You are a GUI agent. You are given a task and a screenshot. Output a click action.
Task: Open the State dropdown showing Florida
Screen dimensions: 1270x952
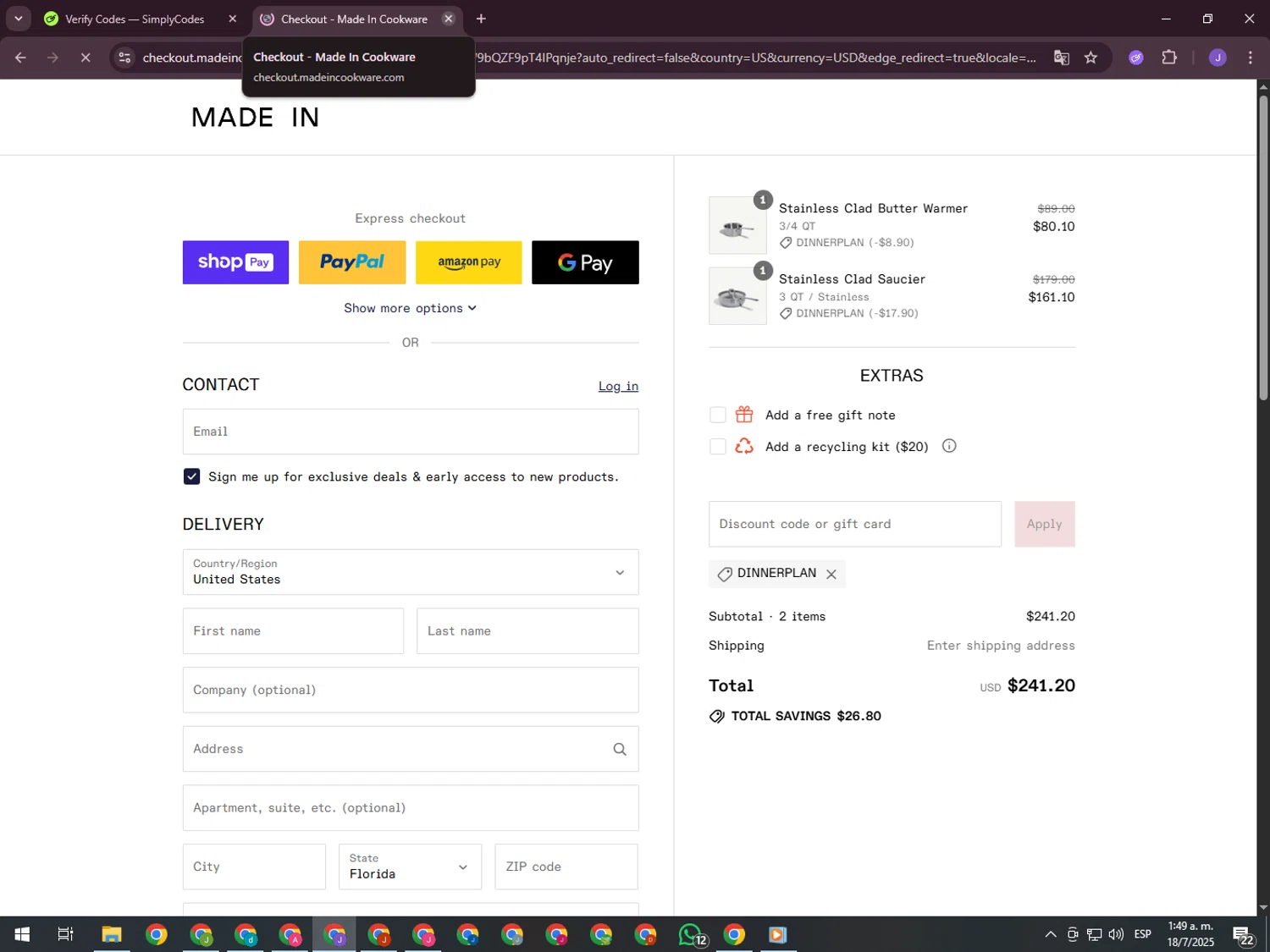[410, 867]
